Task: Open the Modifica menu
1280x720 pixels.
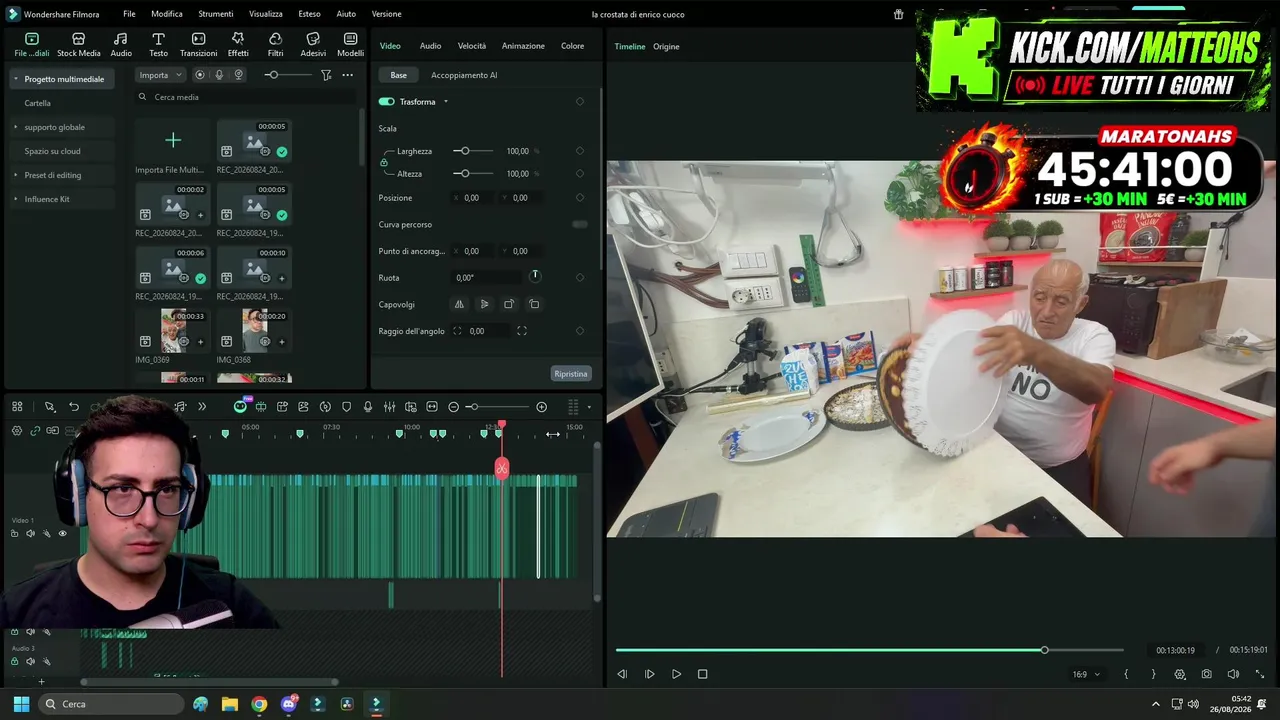Action: point(167,14)
